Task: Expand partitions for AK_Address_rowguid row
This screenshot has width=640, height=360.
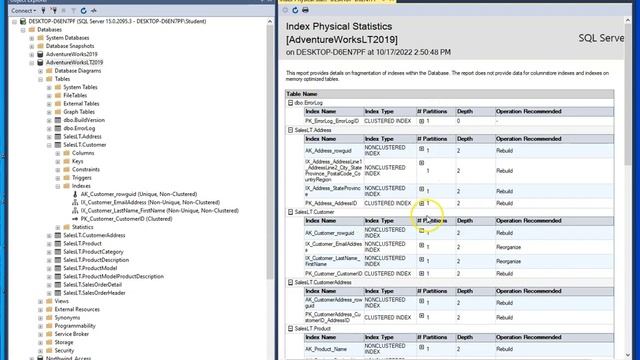Action: pos(421,149)
